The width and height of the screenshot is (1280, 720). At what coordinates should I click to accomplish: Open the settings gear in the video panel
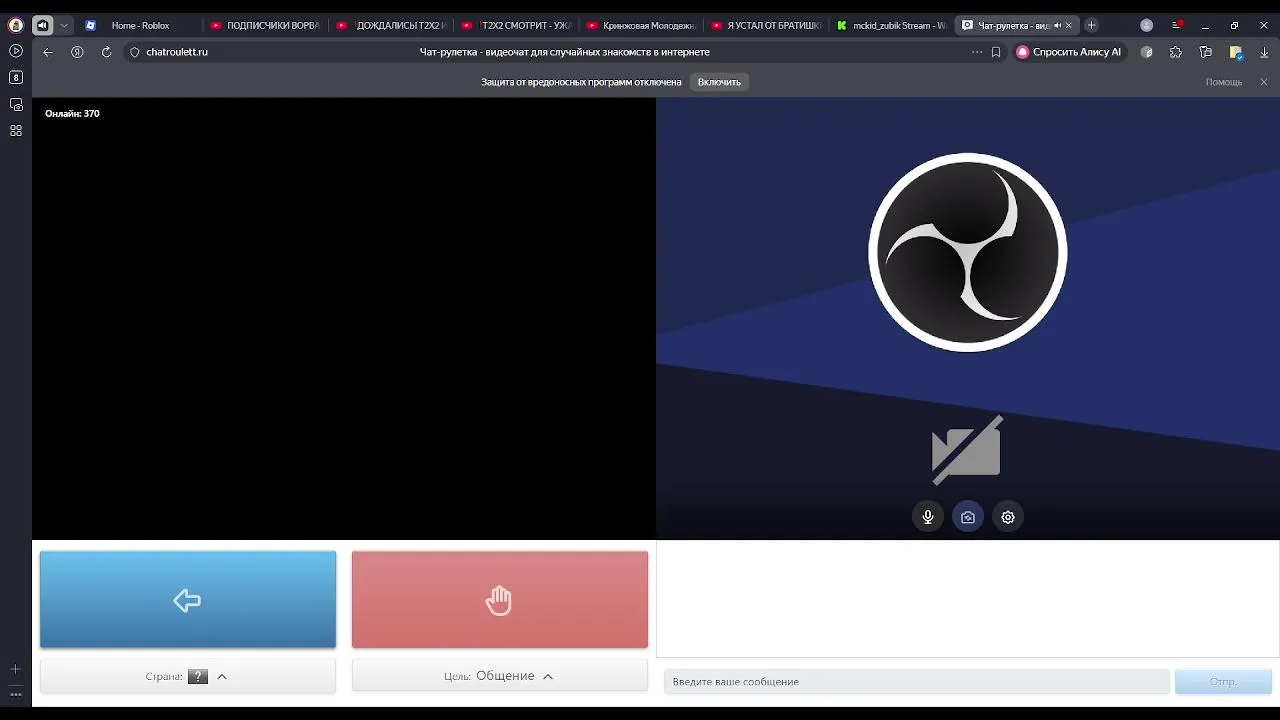pyautogui.click(x=1008, y=517)
